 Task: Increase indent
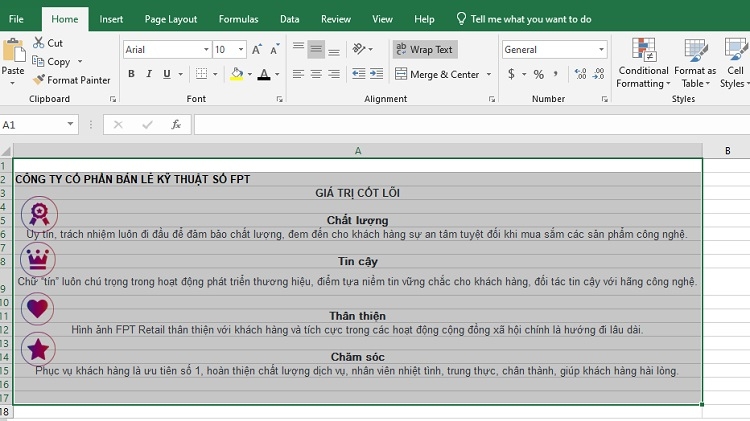tap(376, 74)
